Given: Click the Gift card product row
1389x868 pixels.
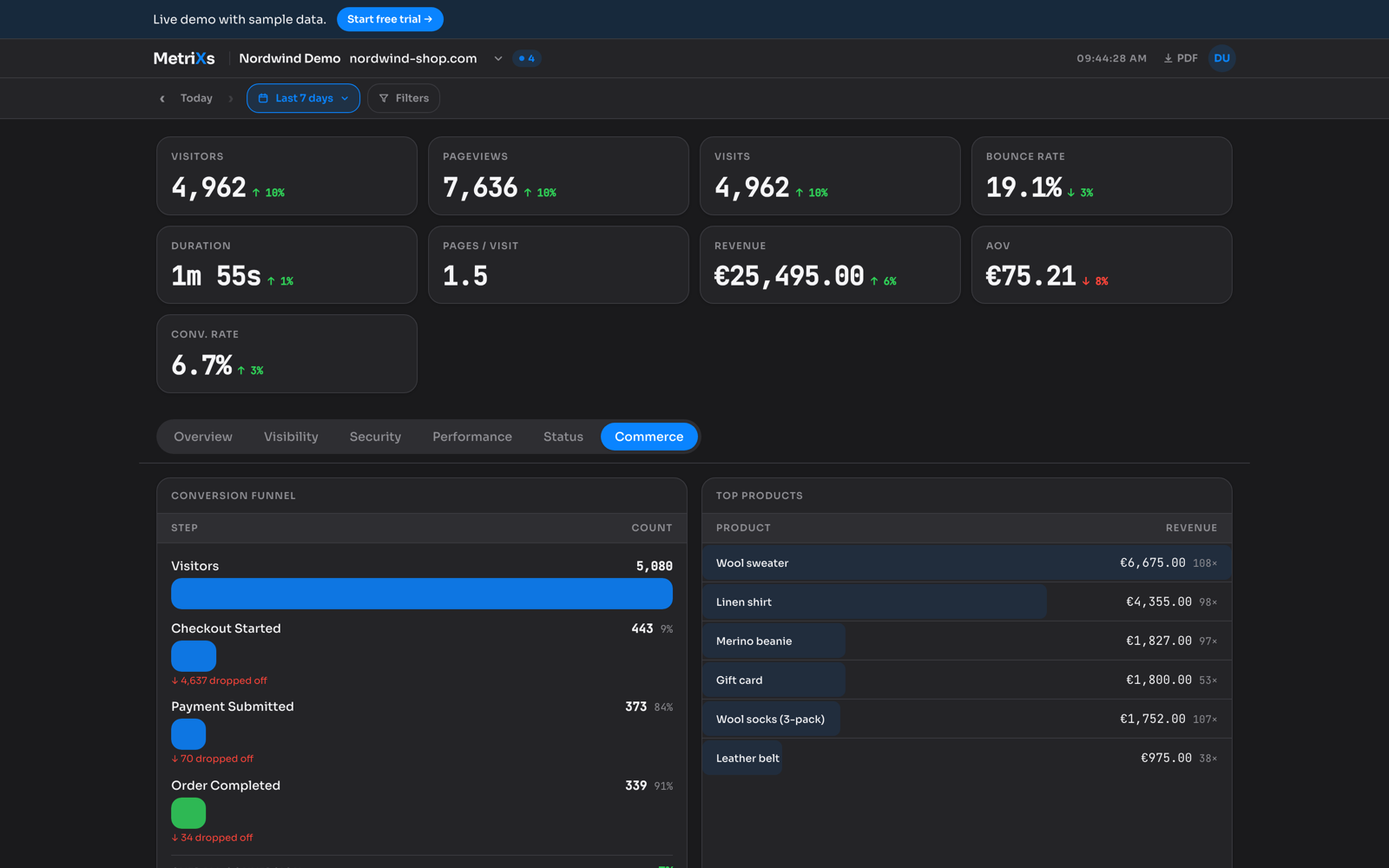Looking at the screenshot, I should (967, 680).
